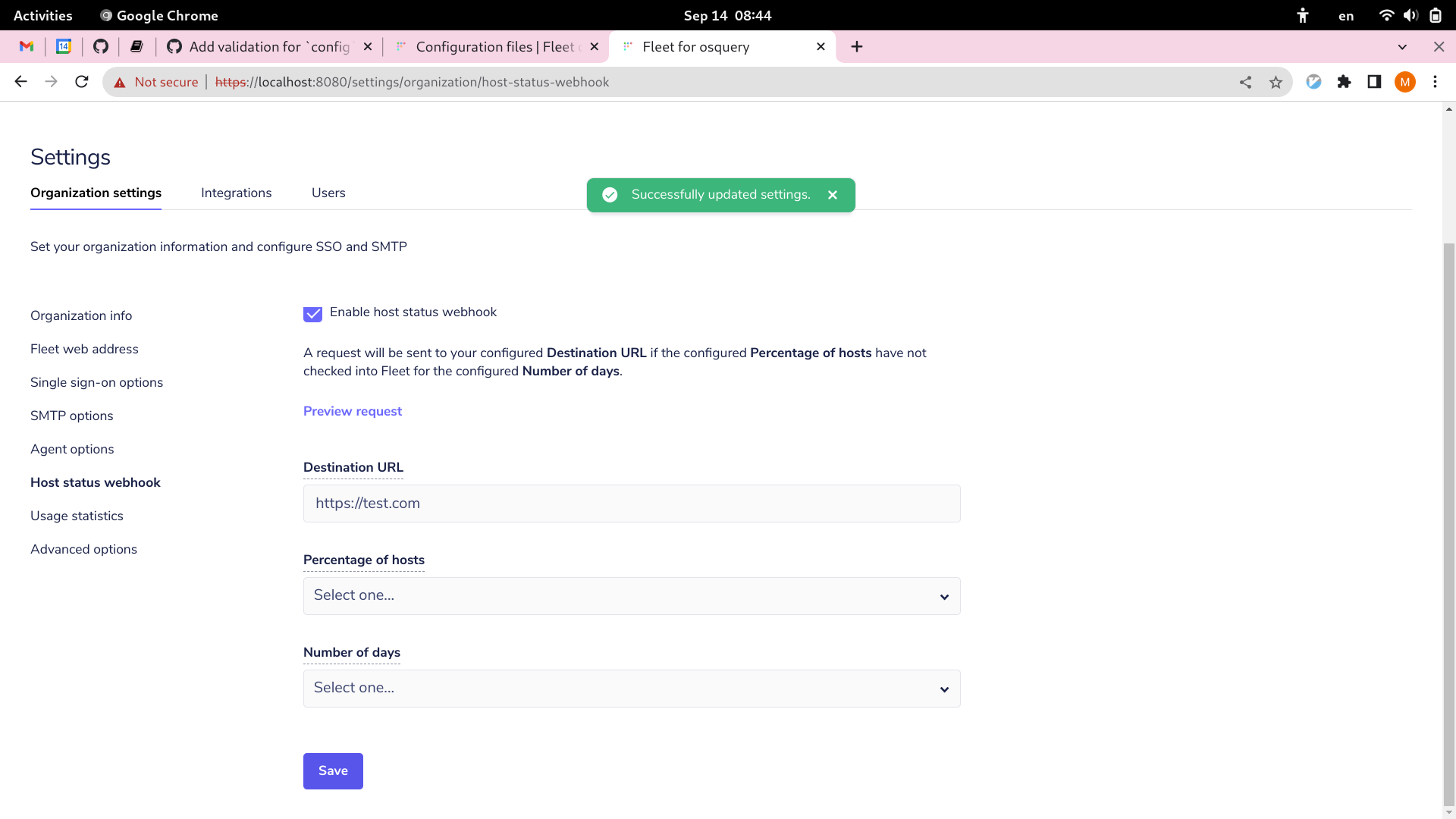Switch to the Configuration files browser tab
1456x819 pixels.
click(493, 46)
